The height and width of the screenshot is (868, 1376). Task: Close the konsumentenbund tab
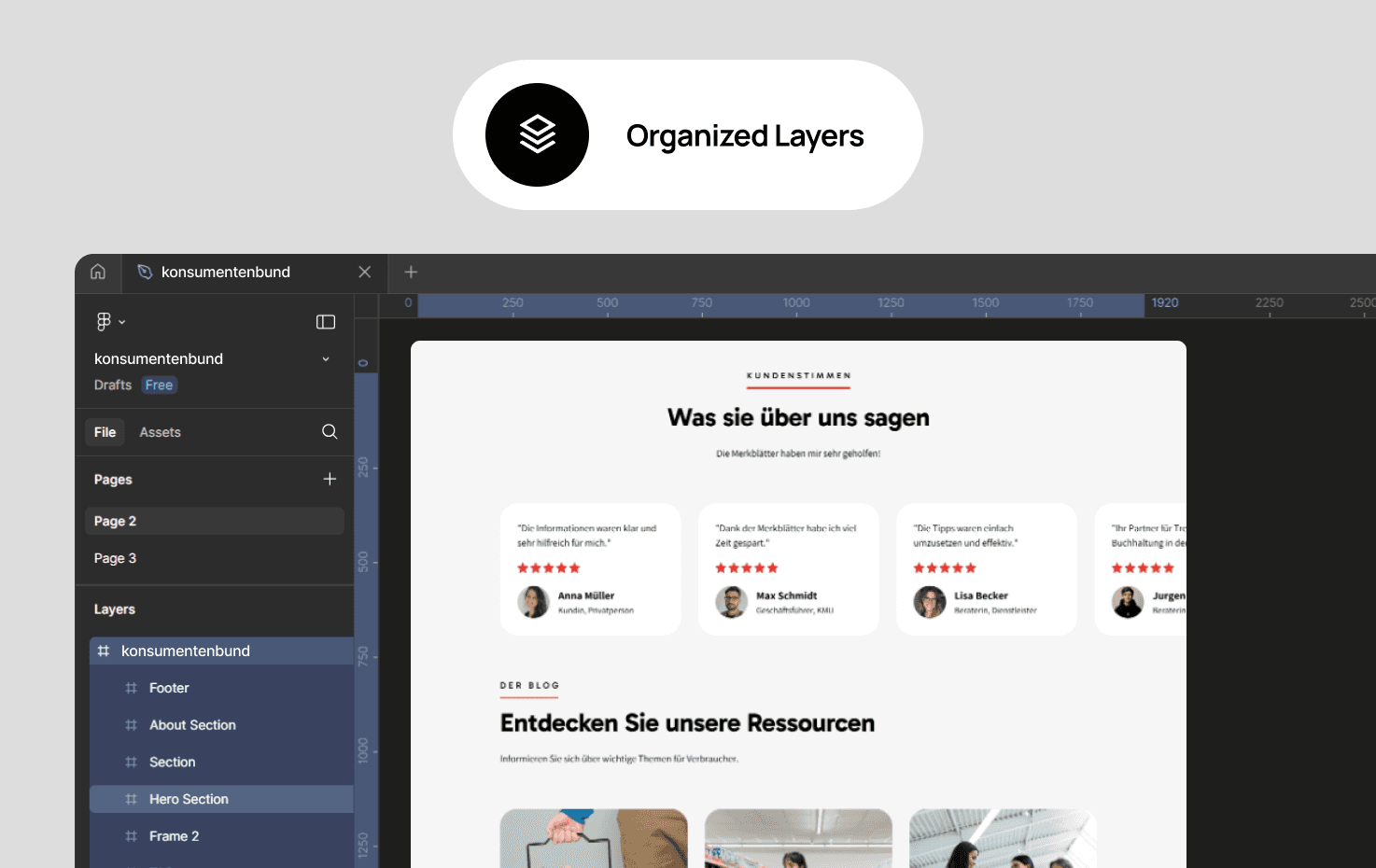click(365, 272)
